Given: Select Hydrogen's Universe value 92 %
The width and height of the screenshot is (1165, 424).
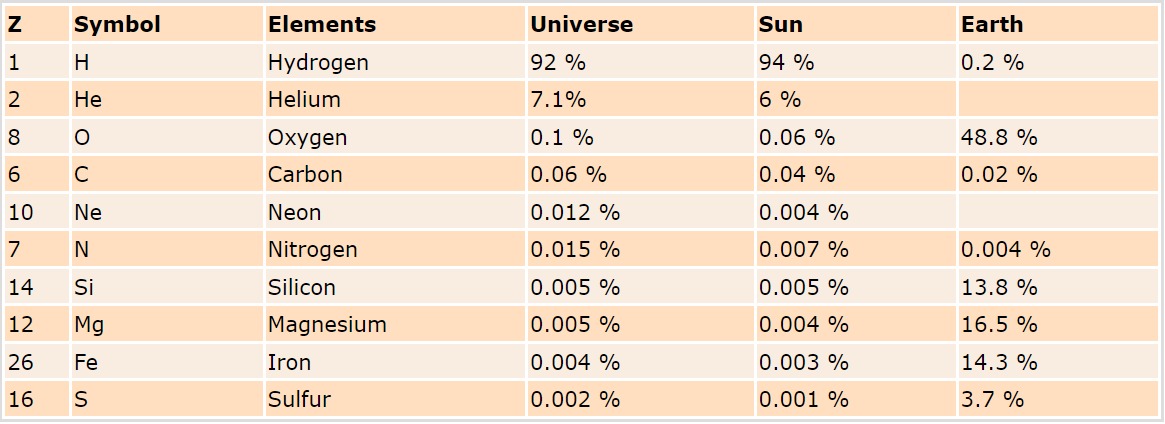Looking at the screenshot, I should coord(557,62).
